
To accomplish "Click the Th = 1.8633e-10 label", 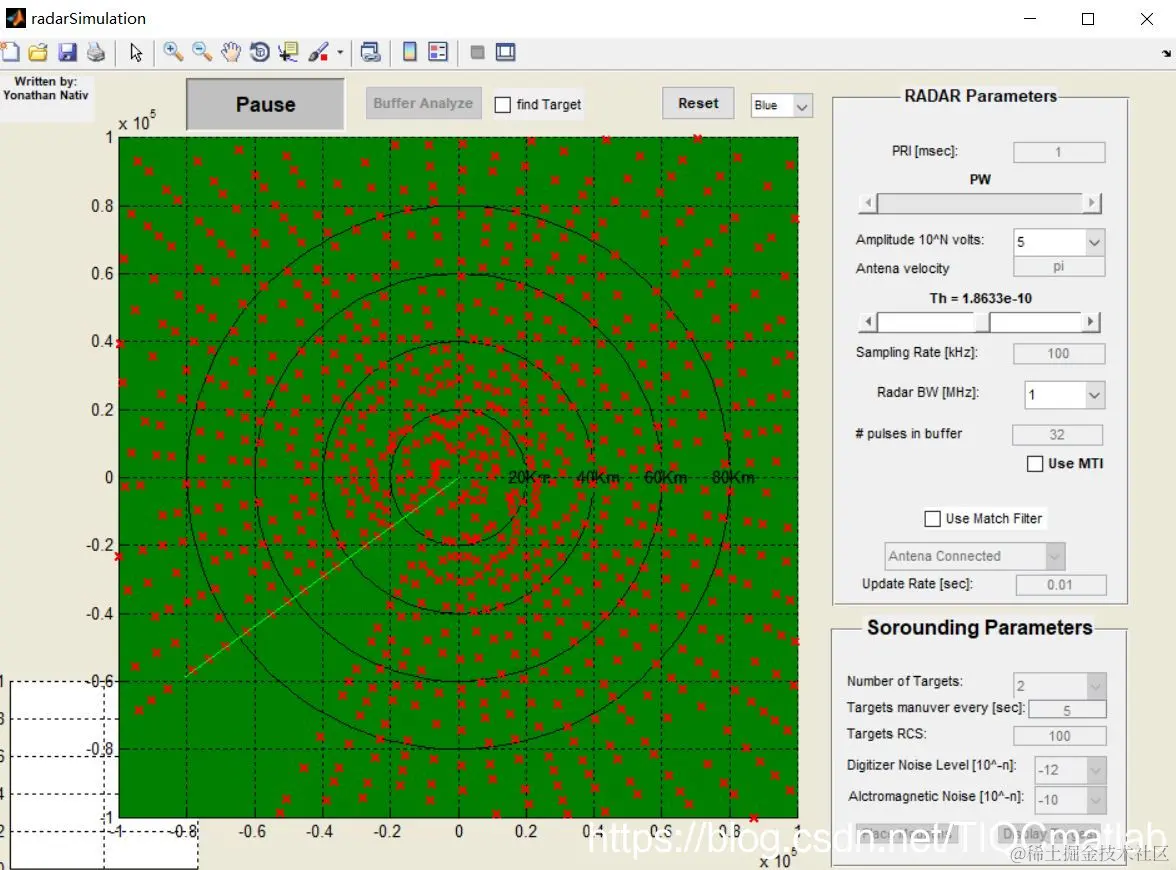I will point(980,298).
